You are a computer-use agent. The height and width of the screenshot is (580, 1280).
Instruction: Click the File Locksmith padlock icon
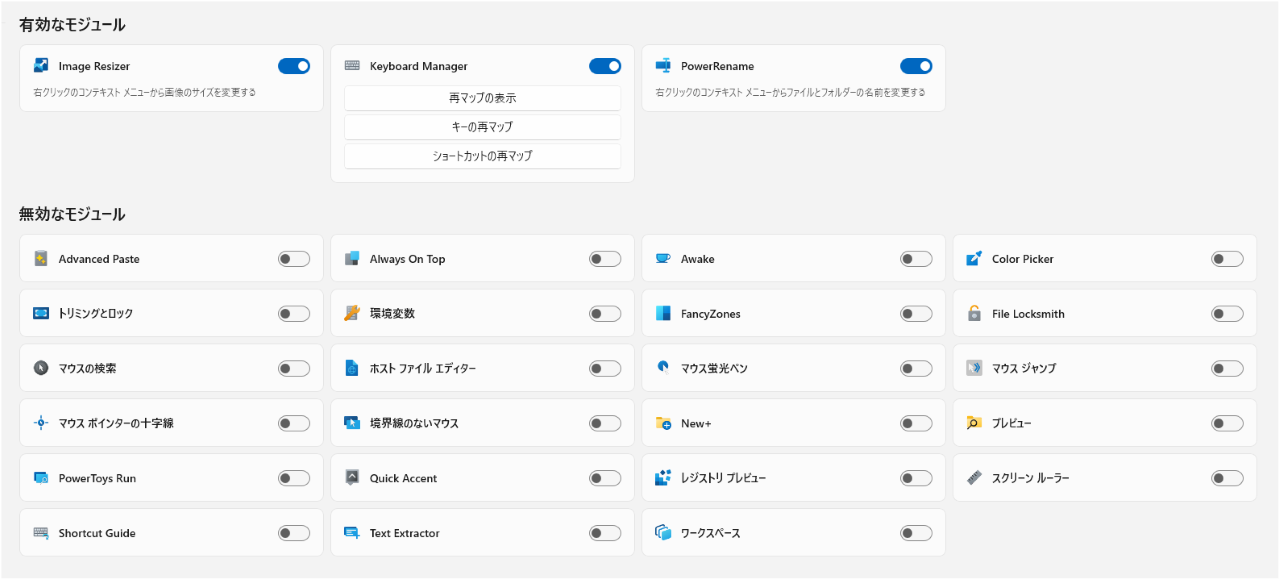tap(974, 314)
